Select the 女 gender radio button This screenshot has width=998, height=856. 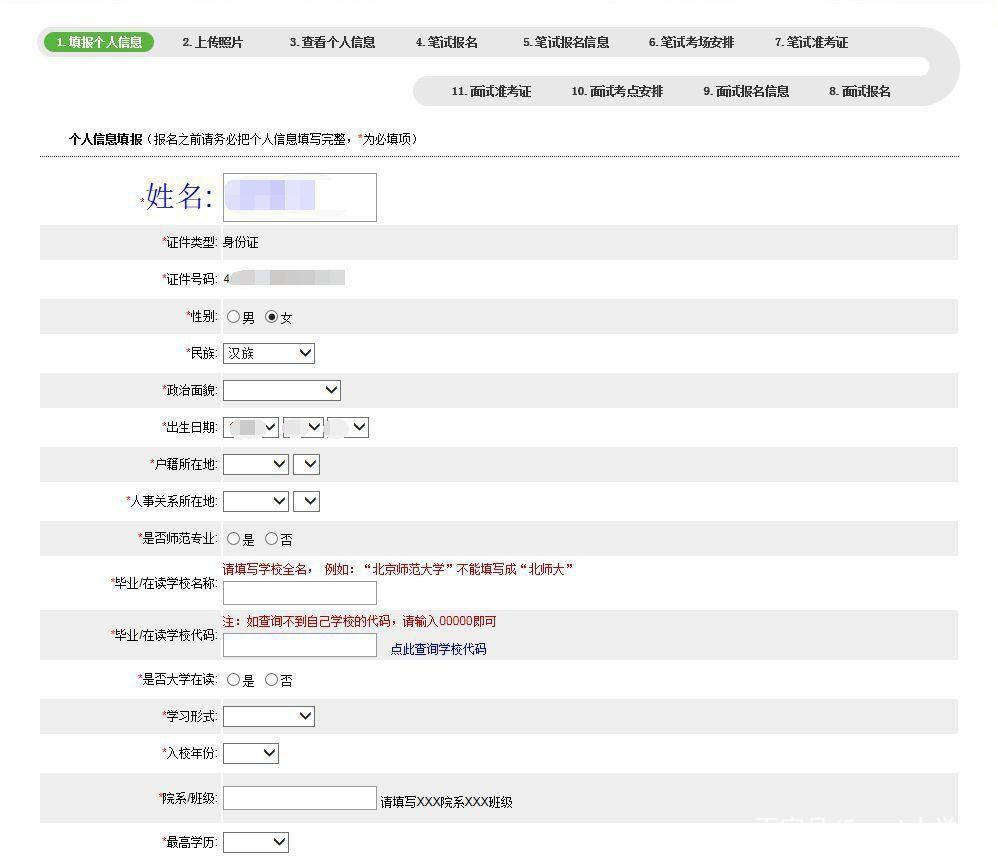pos(271,317)
